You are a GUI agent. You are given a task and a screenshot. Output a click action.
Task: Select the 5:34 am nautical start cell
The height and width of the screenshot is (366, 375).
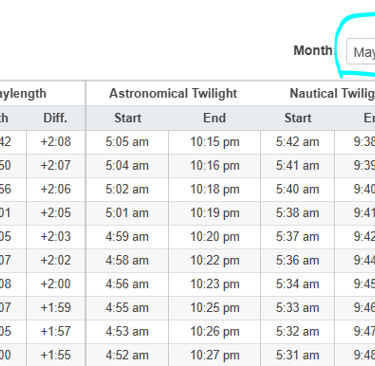click(x=297, y=284)
